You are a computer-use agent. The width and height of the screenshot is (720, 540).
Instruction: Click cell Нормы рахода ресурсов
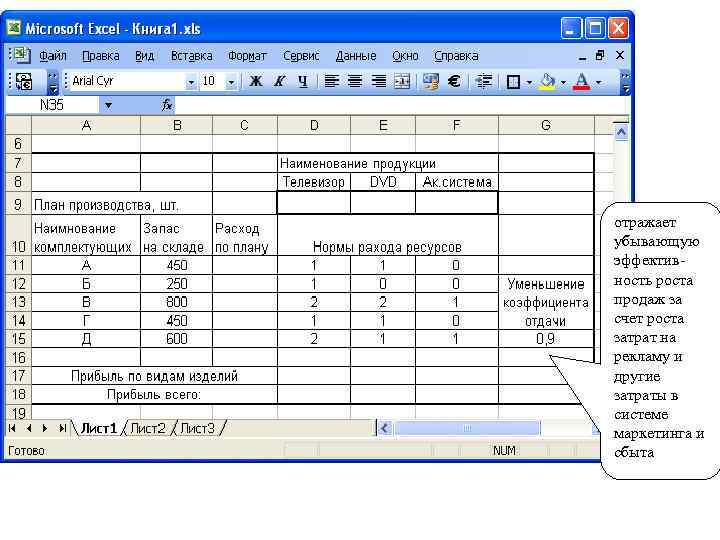click(x=388, y=235)
